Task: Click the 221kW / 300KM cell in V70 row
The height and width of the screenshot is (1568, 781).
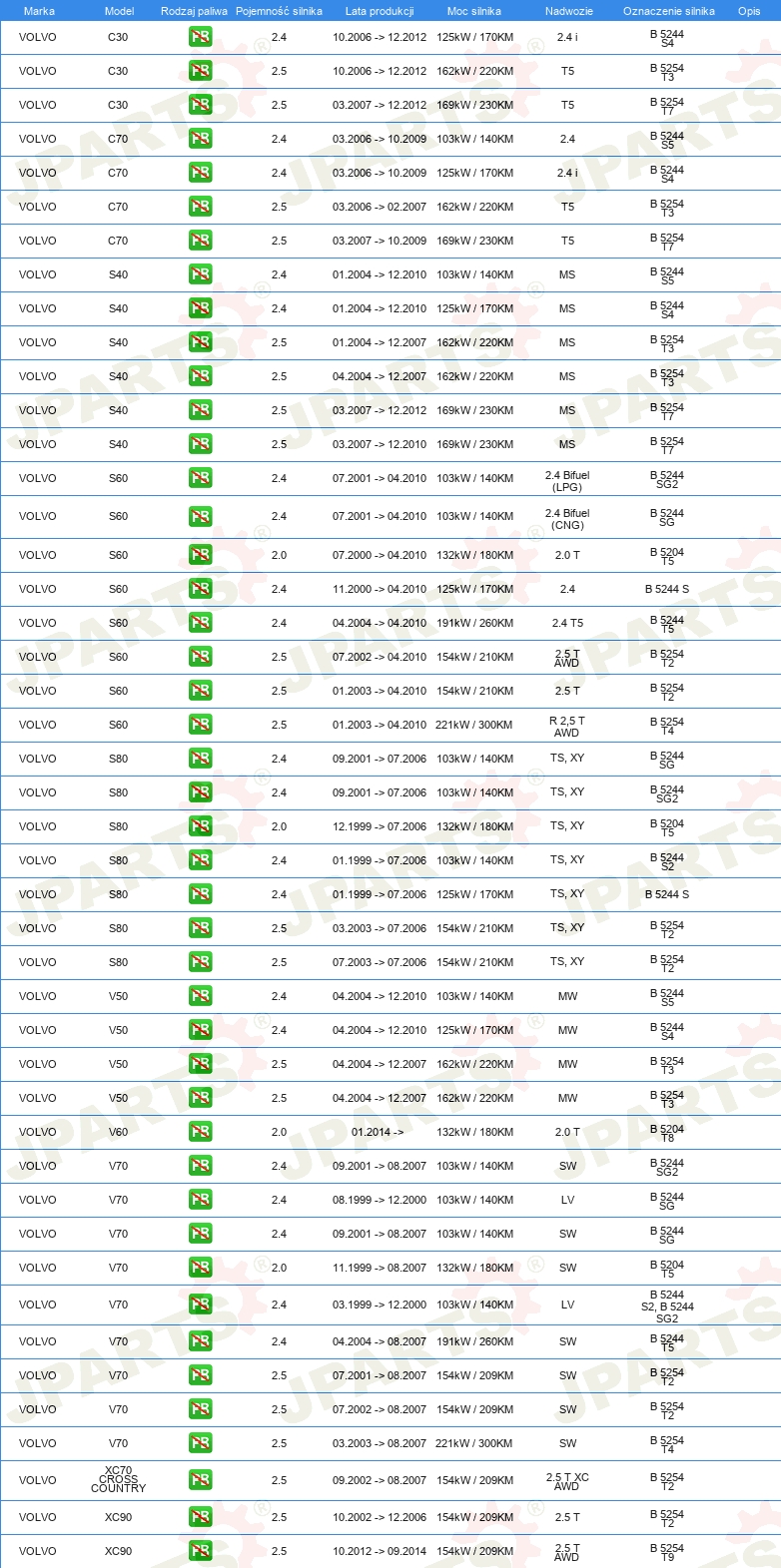Action: [x=474, y=1443]
